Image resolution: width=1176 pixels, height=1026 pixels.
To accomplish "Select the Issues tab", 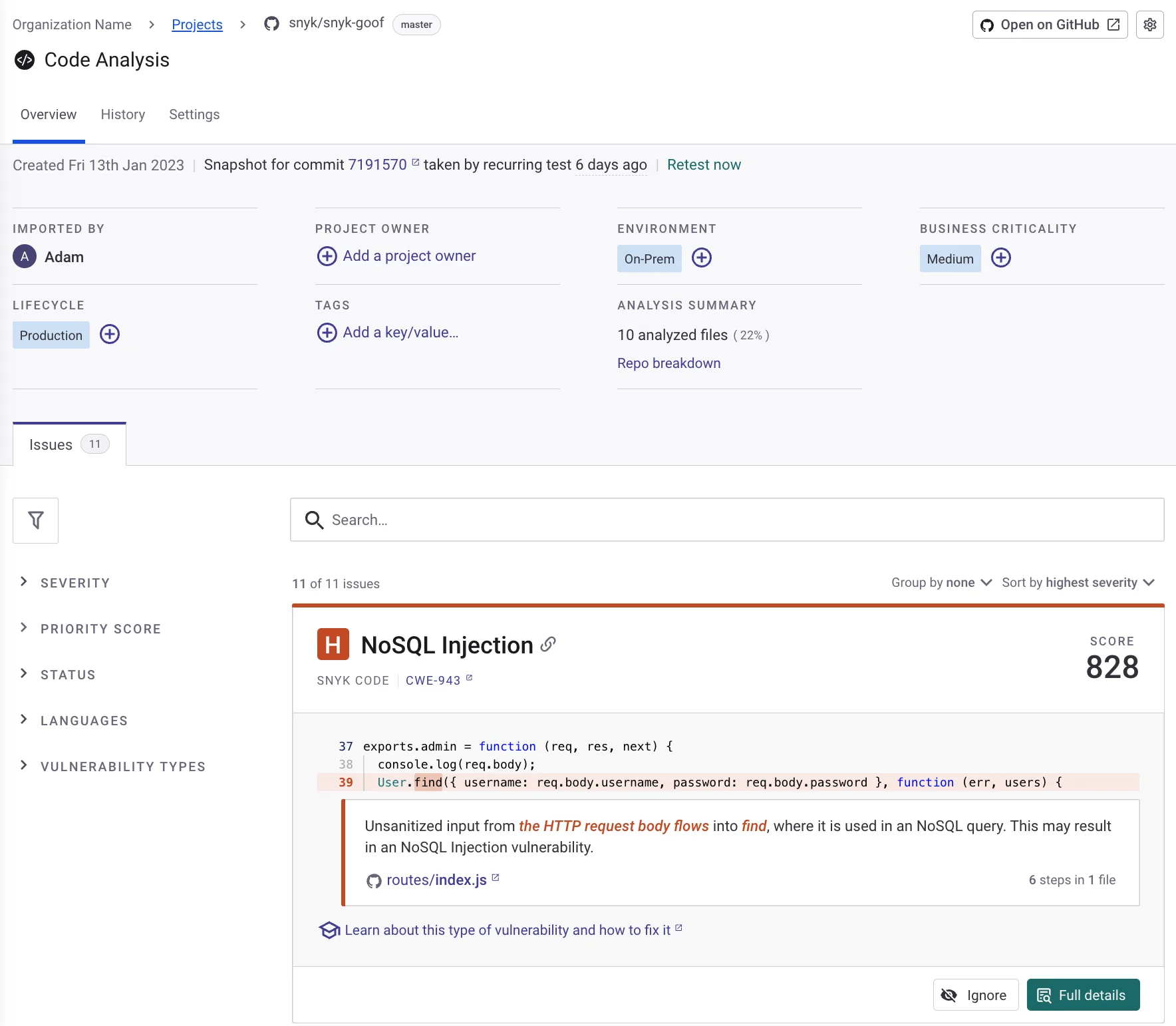I will [51, 444].
